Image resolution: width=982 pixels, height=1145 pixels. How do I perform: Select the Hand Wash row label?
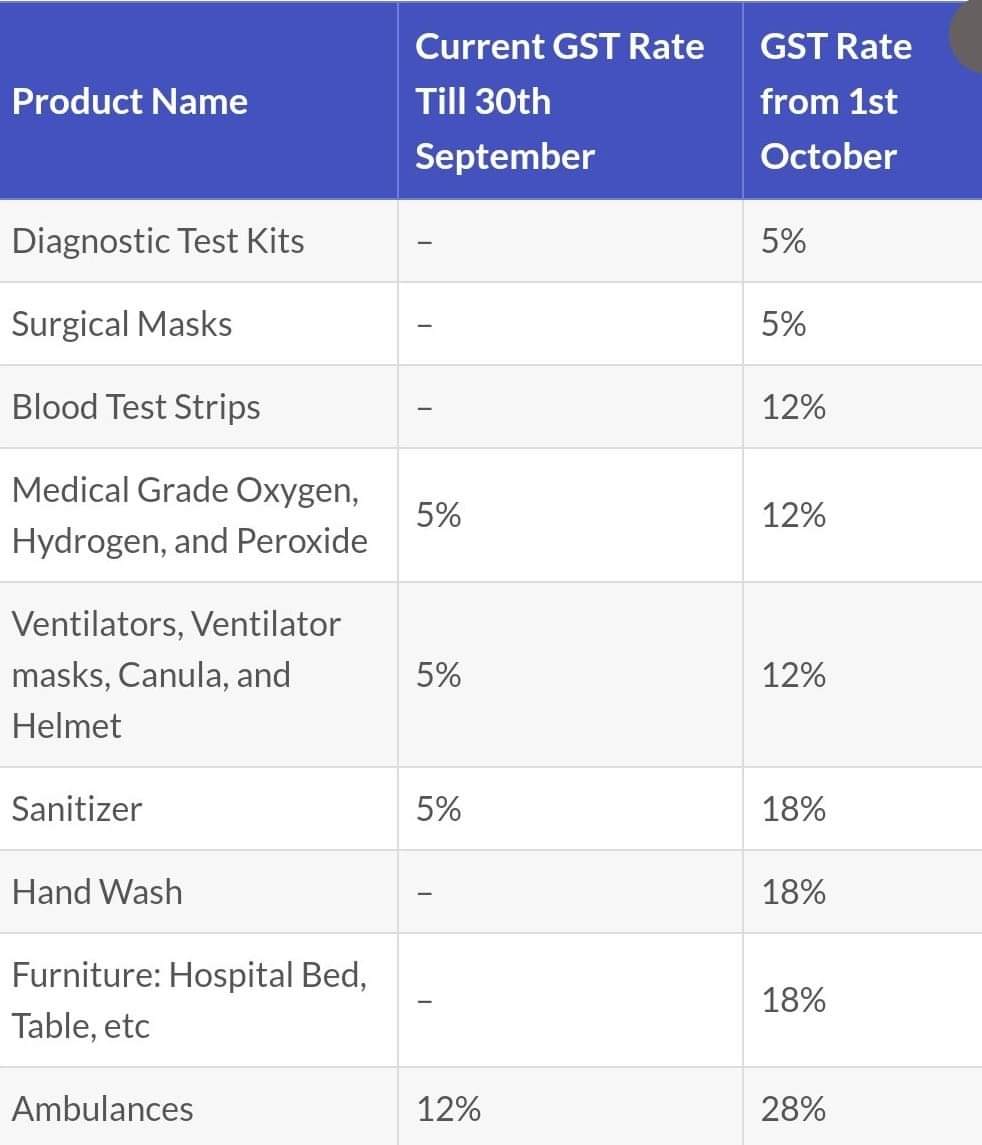[x=97, y=892]
